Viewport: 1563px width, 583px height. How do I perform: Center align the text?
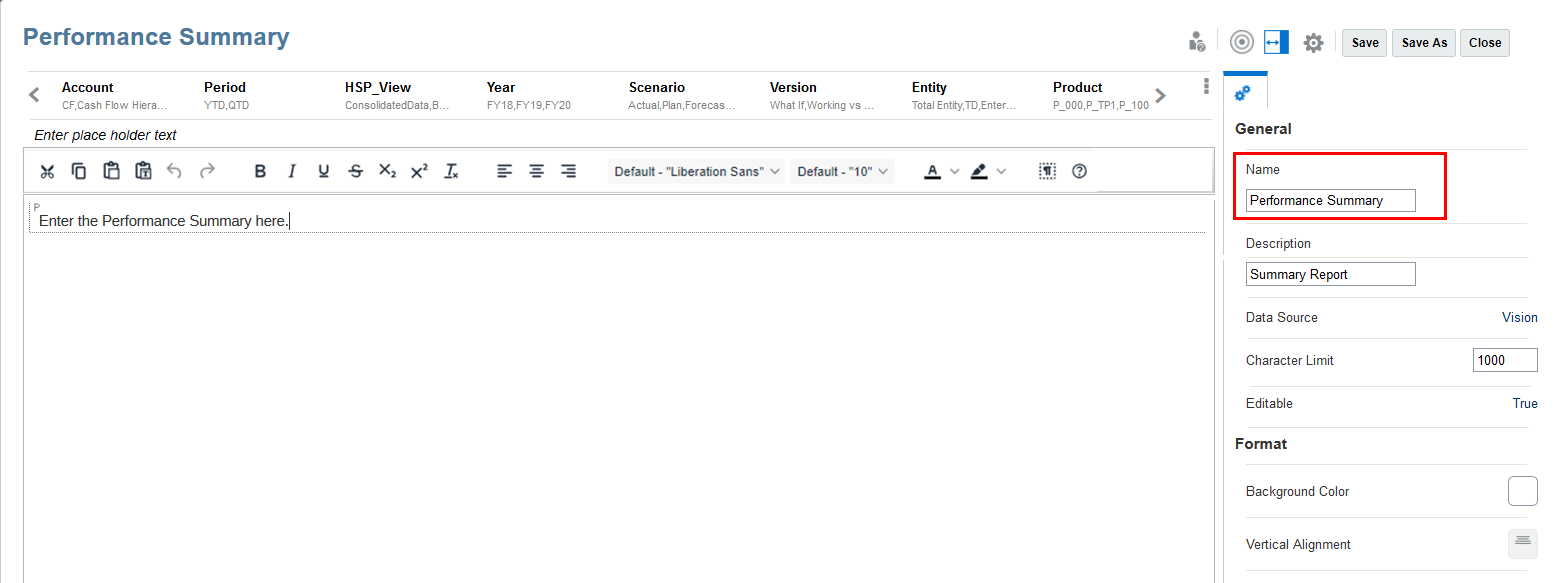(537, 171)
